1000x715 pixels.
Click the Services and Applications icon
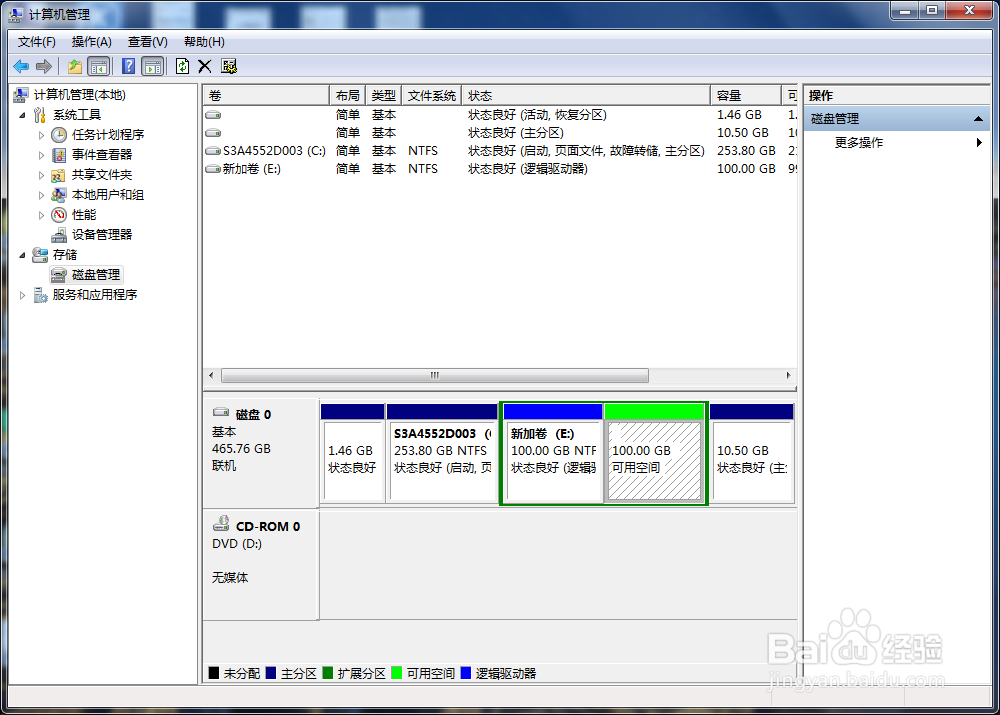[40, 295]
